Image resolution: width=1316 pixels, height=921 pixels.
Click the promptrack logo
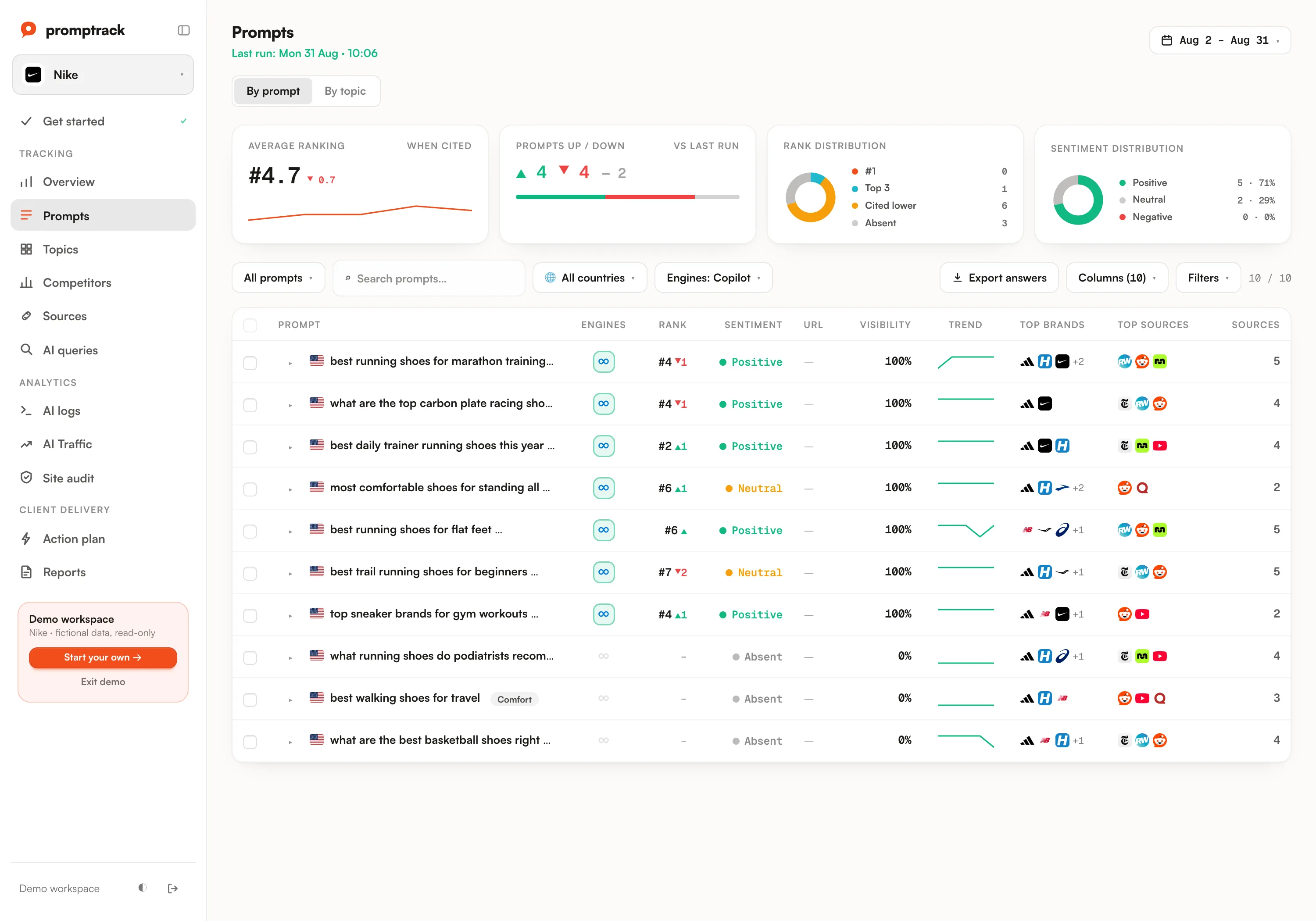pos(72,30)
